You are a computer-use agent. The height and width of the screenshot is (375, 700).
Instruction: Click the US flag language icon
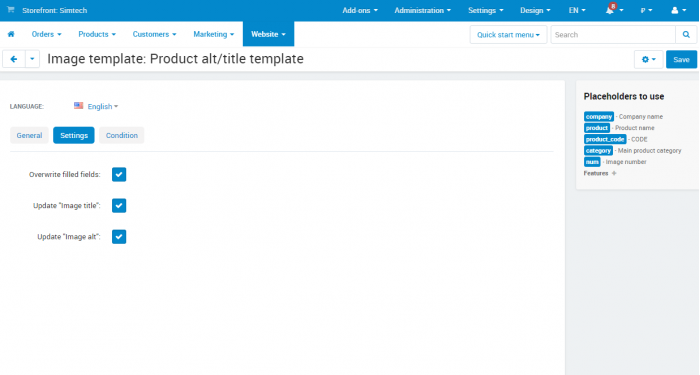[x=79, y=106]
